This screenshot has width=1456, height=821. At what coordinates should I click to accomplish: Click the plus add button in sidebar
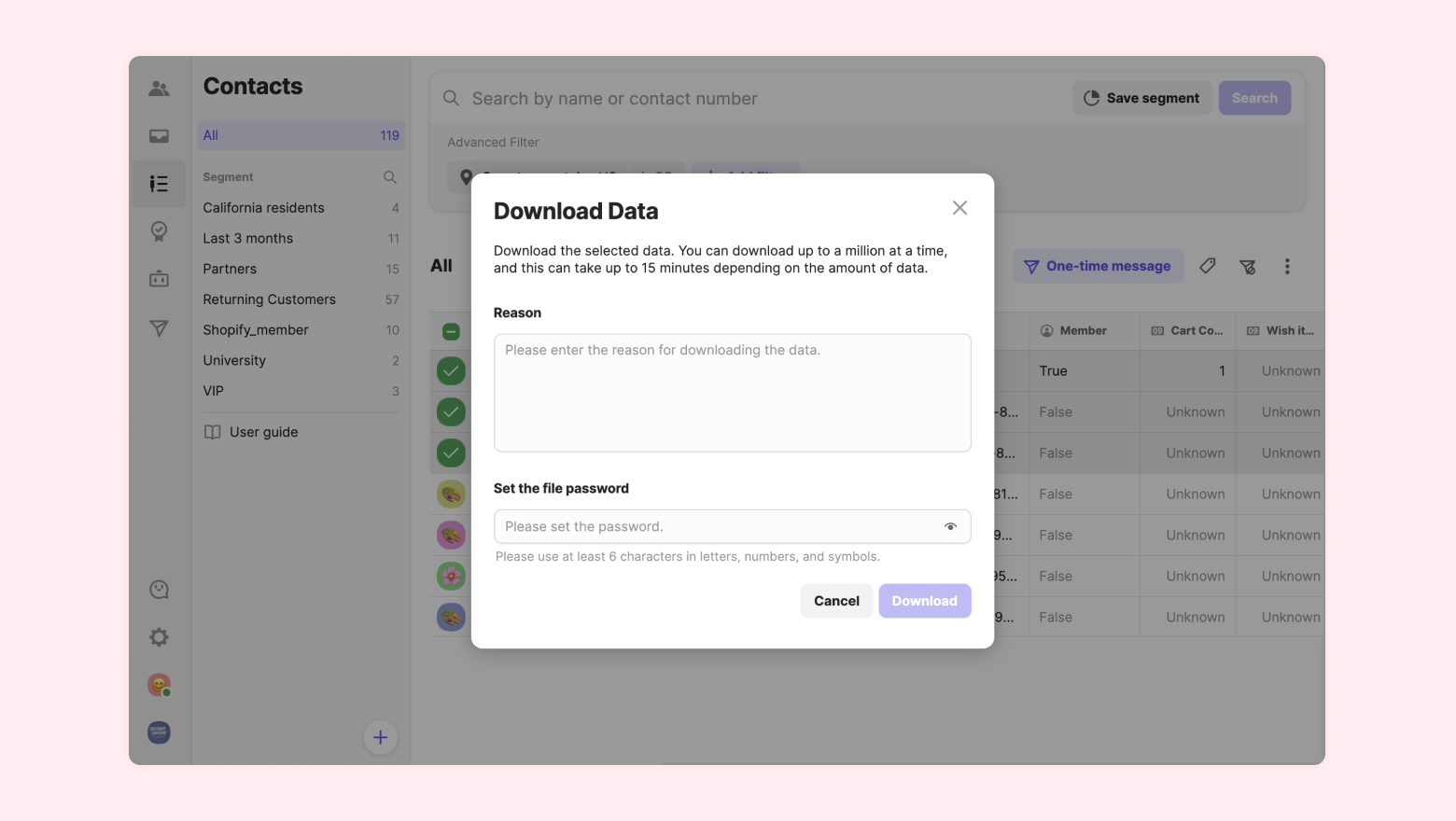(380, 738)
